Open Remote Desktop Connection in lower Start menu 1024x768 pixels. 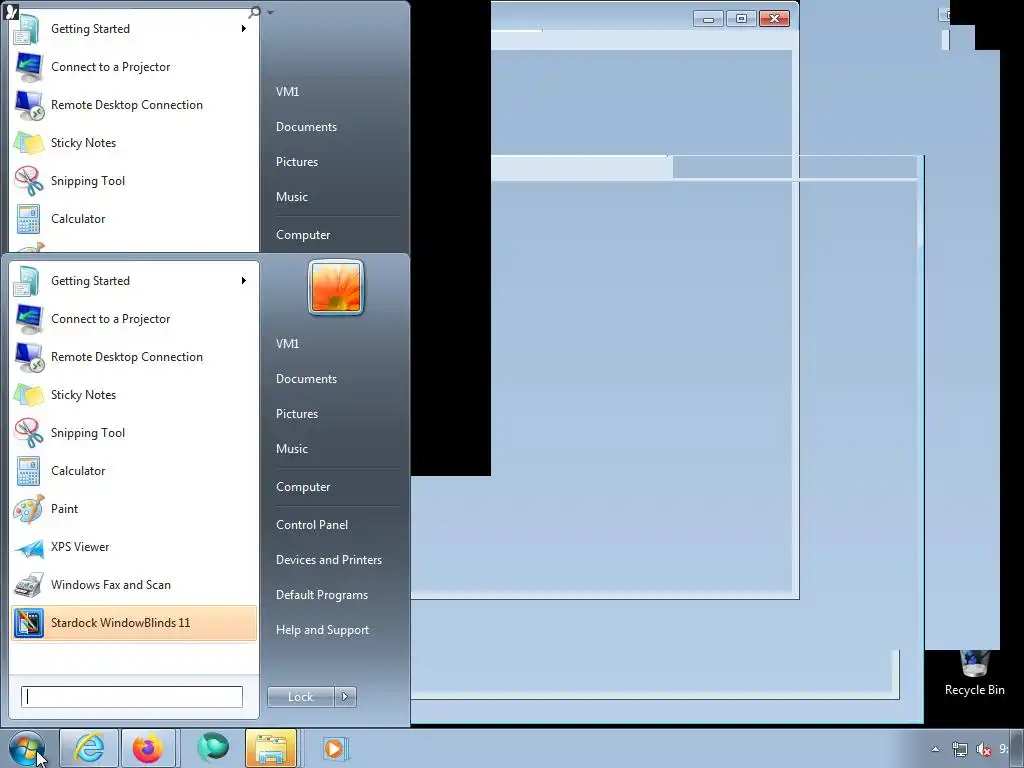pos(133,358)
